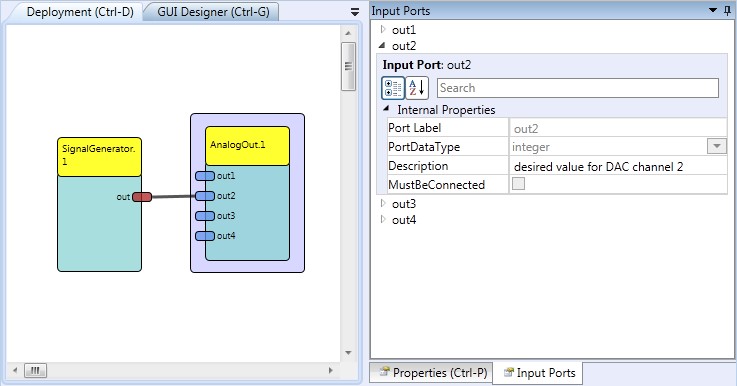
Task: Click the Description property name
Action: pos(418,166)
